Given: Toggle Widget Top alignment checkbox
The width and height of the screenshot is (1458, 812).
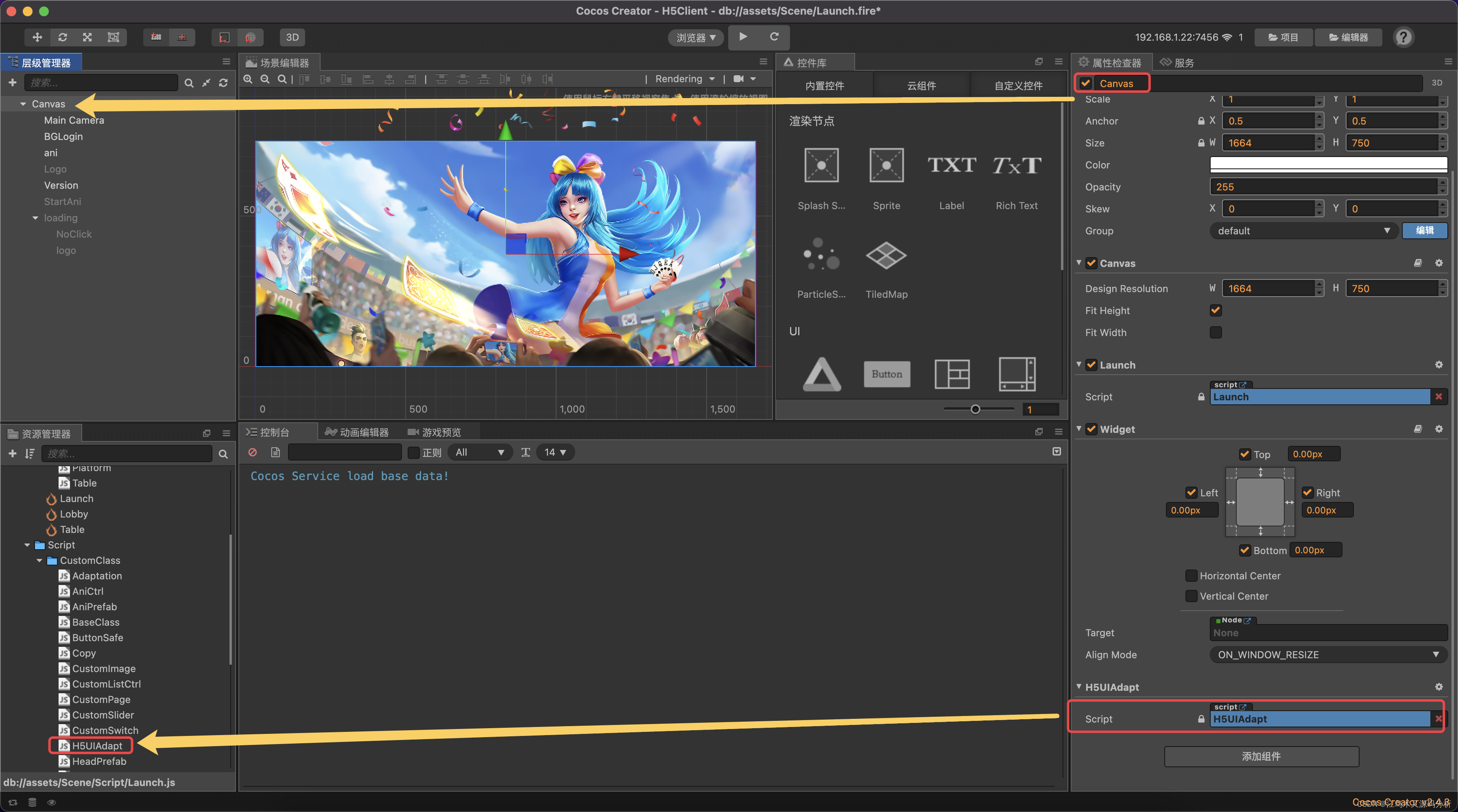Looking at the screenshot, I should (1244, 454).
